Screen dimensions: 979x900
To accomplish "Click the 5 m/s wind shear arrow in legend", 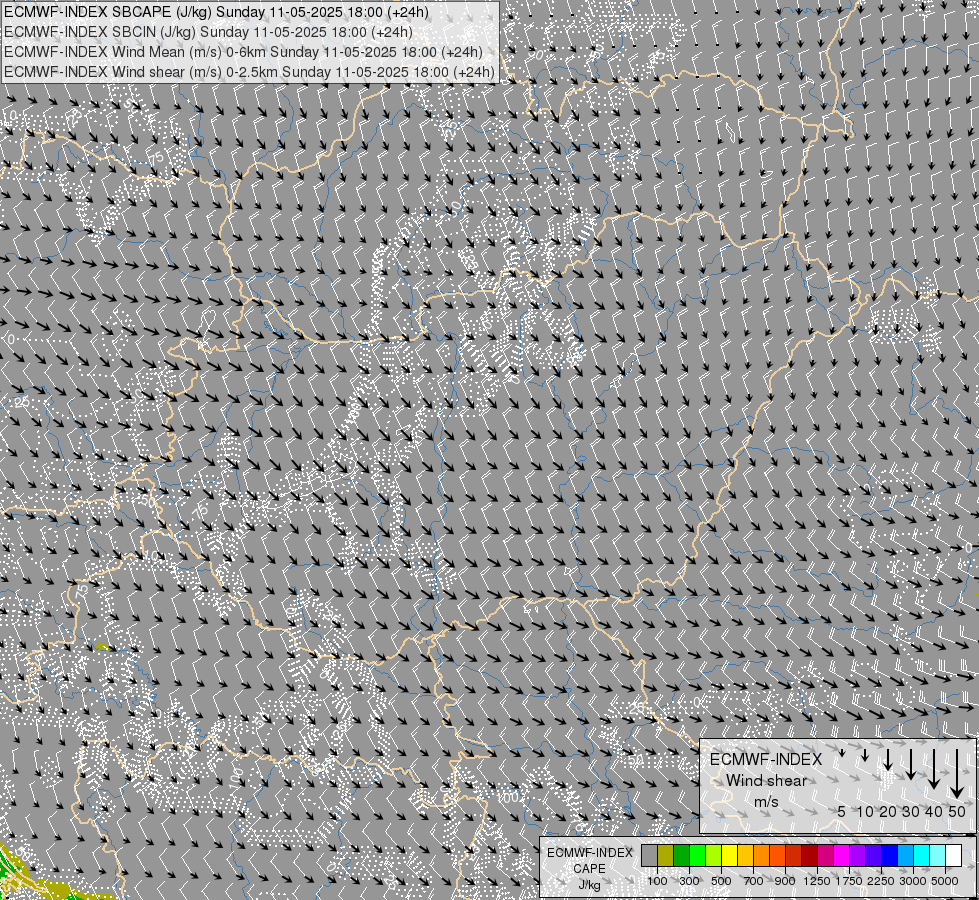I will point(842,753).
